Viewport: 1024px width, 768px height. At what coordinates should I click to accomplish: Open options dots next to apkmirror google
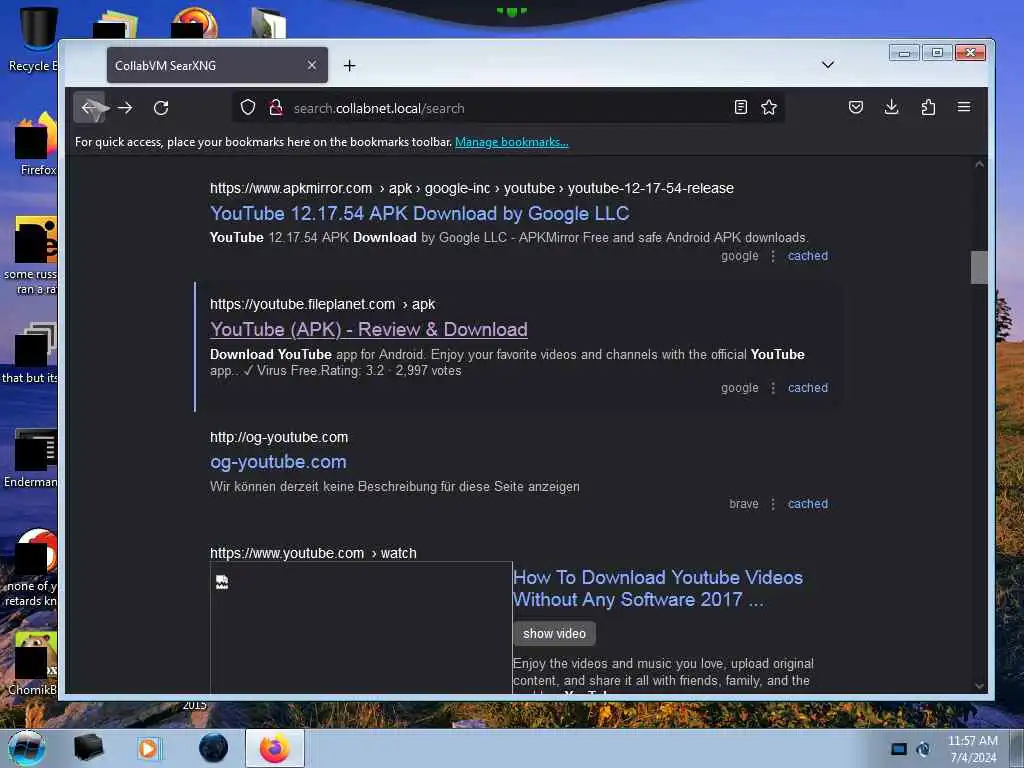(773, 256)
